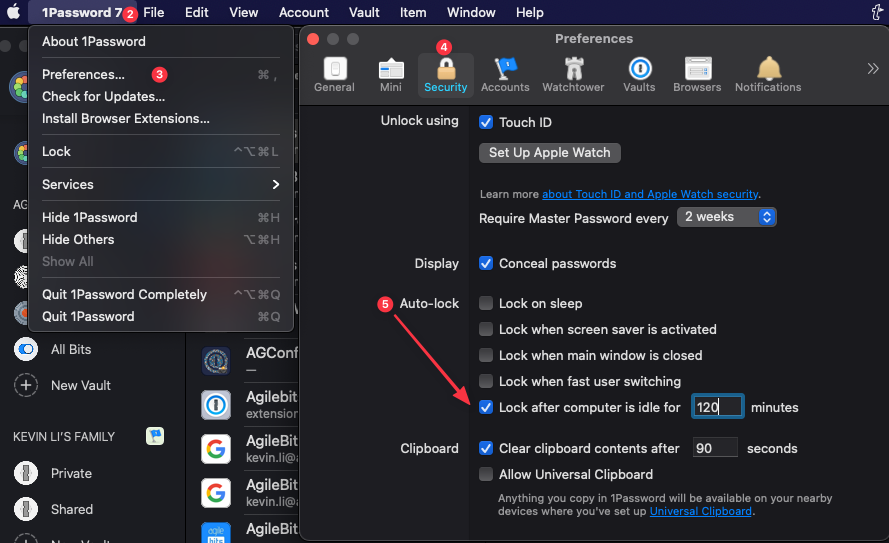889x543 pixels.
Task: Uncheck the Conceal passwords checkbox
Action: point(486,264)
